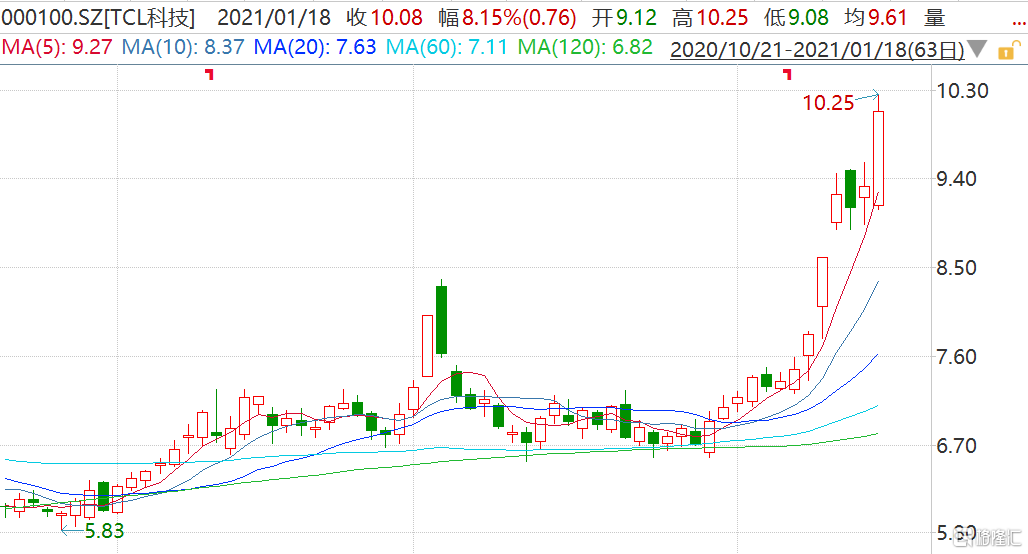
Task: Click the MA(60): 7.11 indicator label
Action: pos(447,47)
